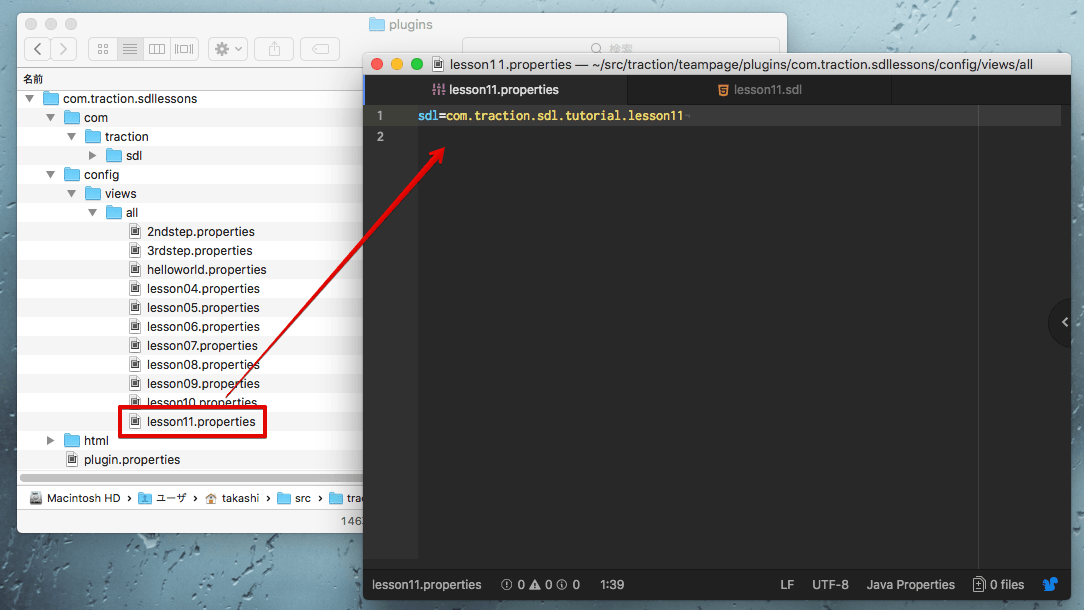The image size is (1084, 610).
Task: Open the Finder action gear menu
Action: (x=227, y=49)
